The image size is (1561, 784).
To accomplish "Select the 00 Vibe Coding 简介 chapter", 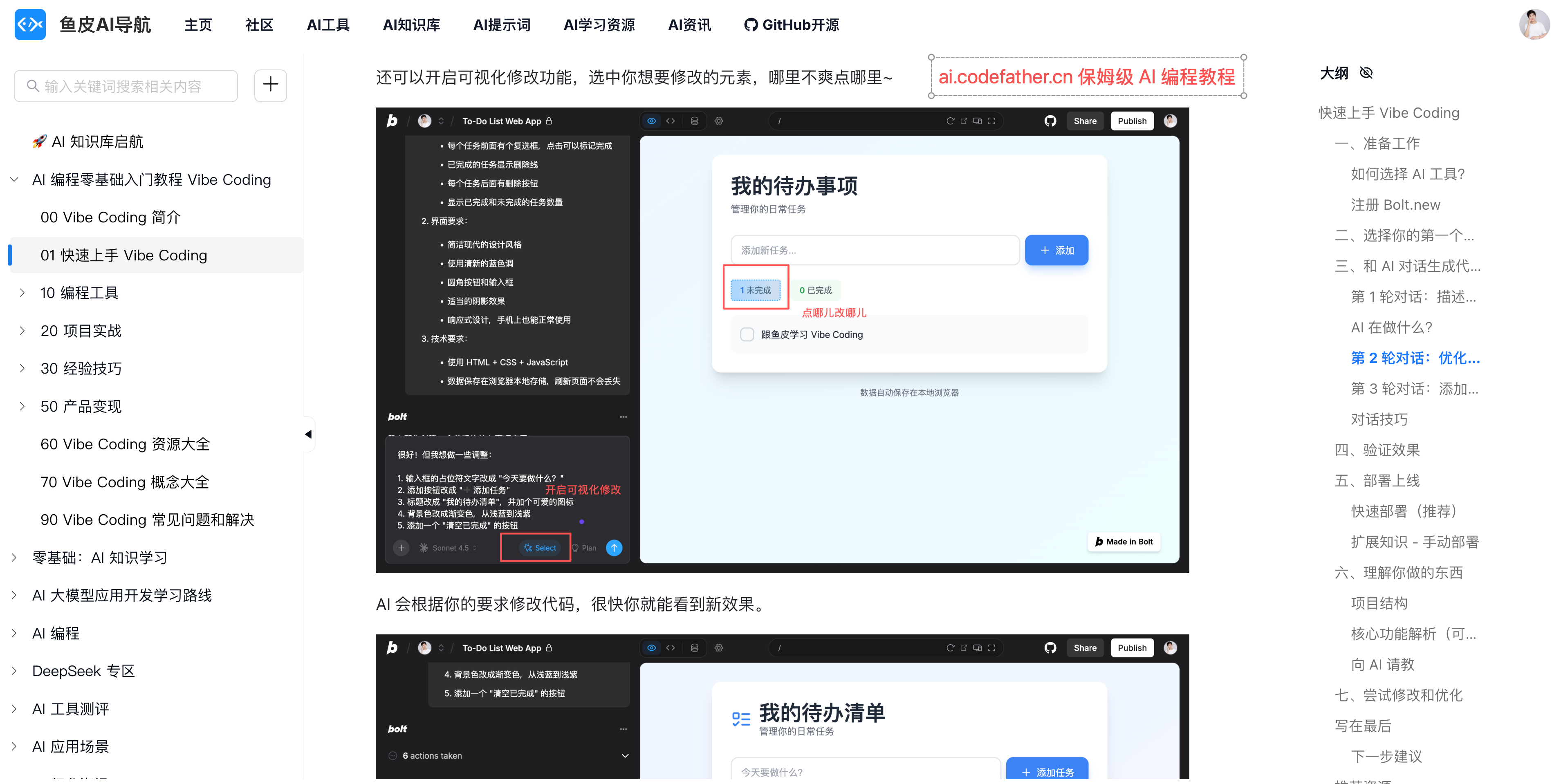I will [x=110, y=217].
